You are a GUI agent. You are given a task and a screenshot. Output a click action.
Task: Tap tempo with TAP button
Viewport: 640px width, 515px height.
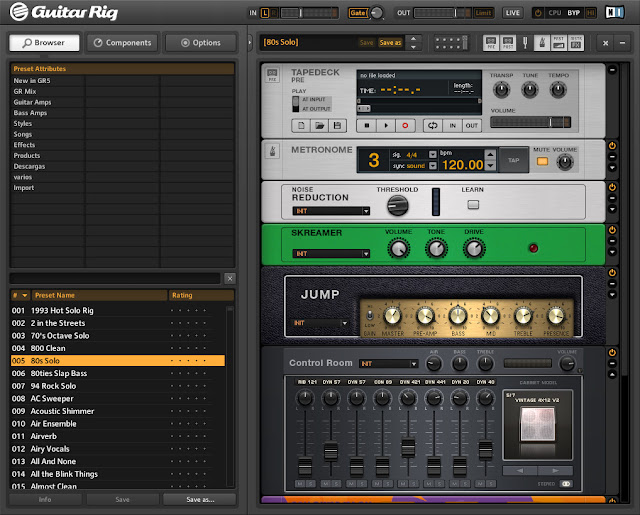click(x=513, y=160)
